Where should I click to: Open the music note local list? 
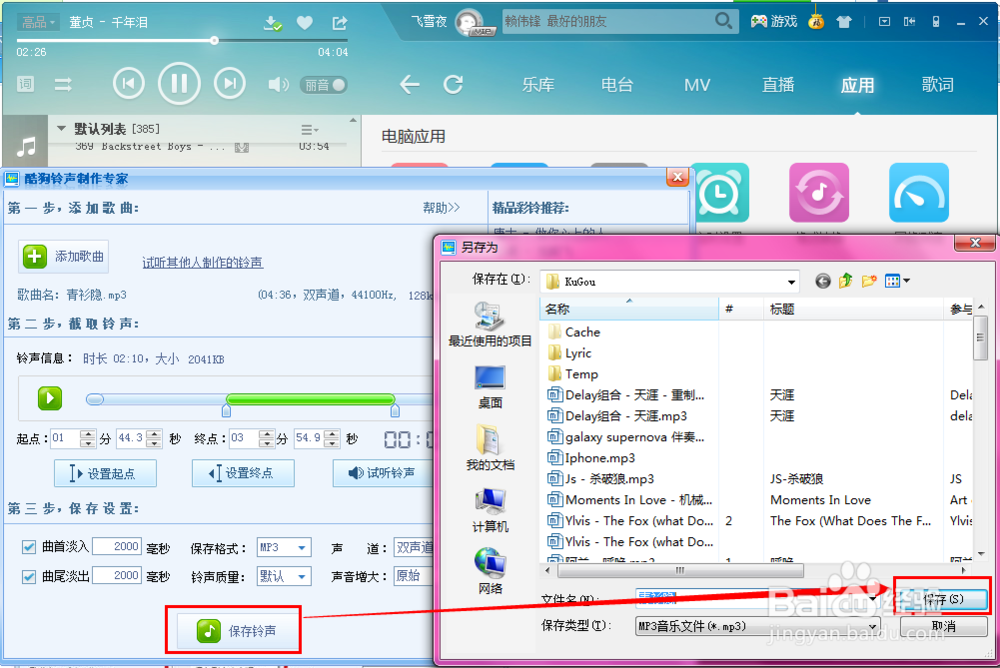[26, 147]
